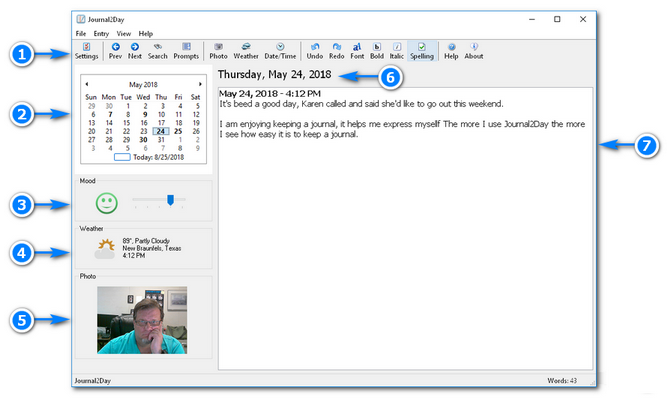Select May 12 in the calendar
Screen dimensions: 668x403
click(196, 114)
